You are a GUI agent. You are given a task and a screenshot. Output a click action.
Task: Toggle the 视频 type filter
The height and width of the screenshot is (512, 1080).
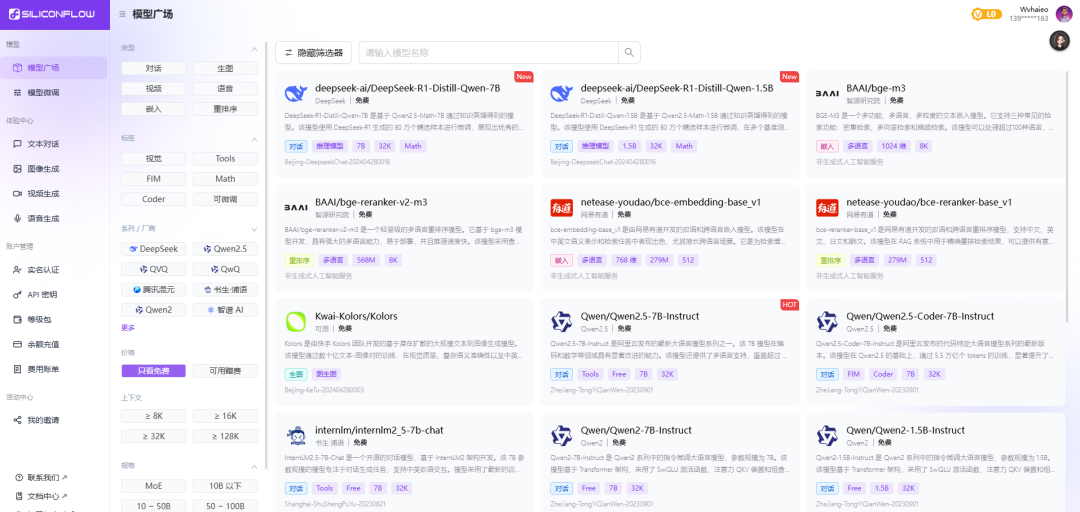pyautogui.click(x=154, y=88)
